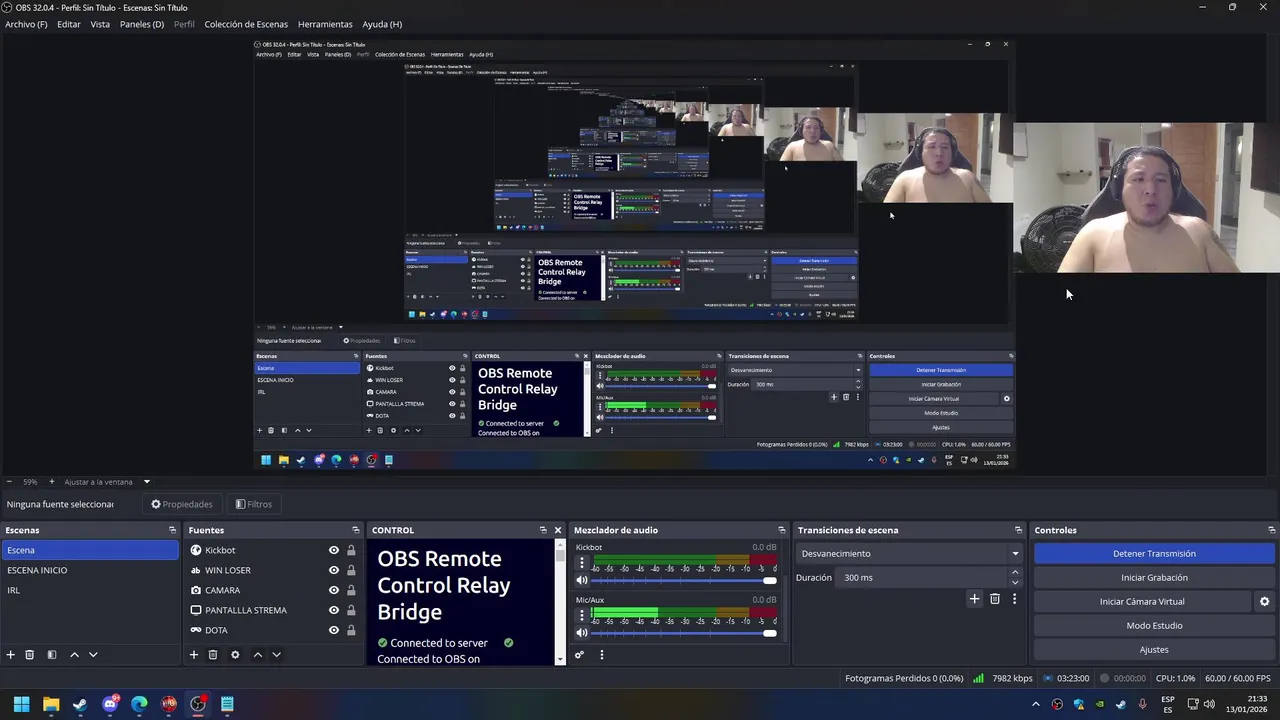Open Paneles menu
Screen dimensions: 1280x720
click(x=142, y=24)
